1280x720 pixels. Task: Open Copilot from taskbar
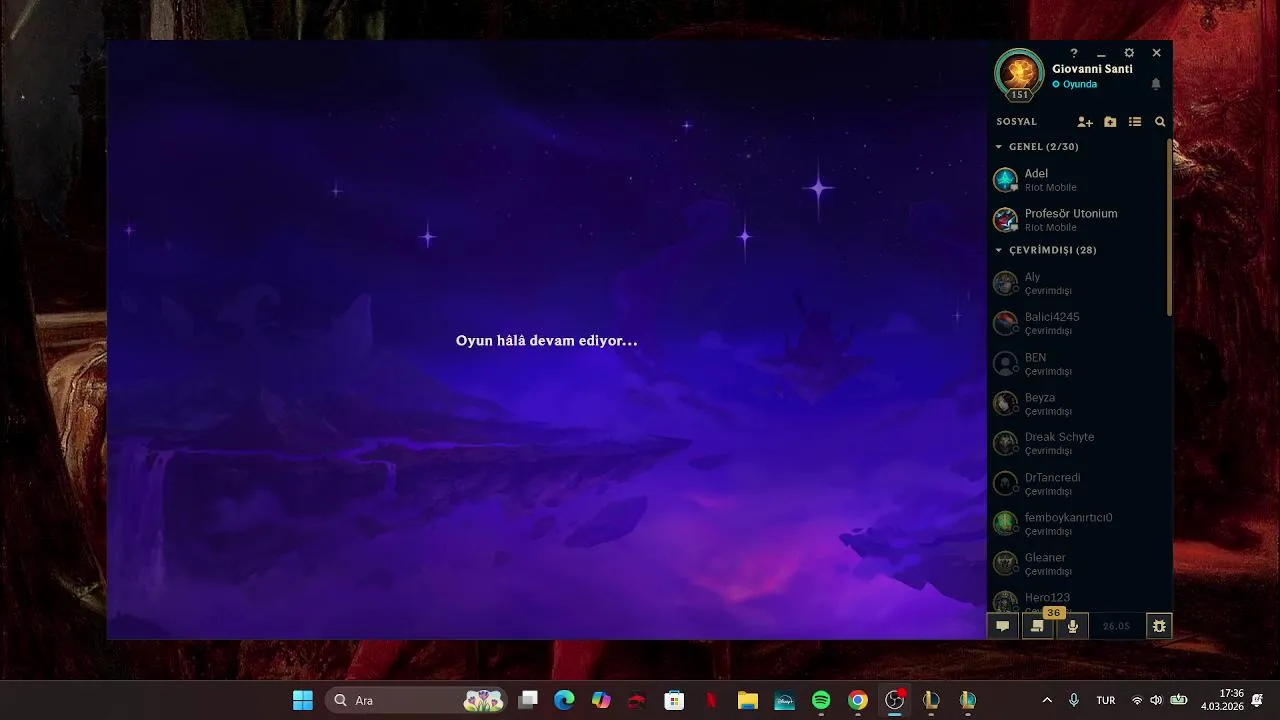(601, 700)
